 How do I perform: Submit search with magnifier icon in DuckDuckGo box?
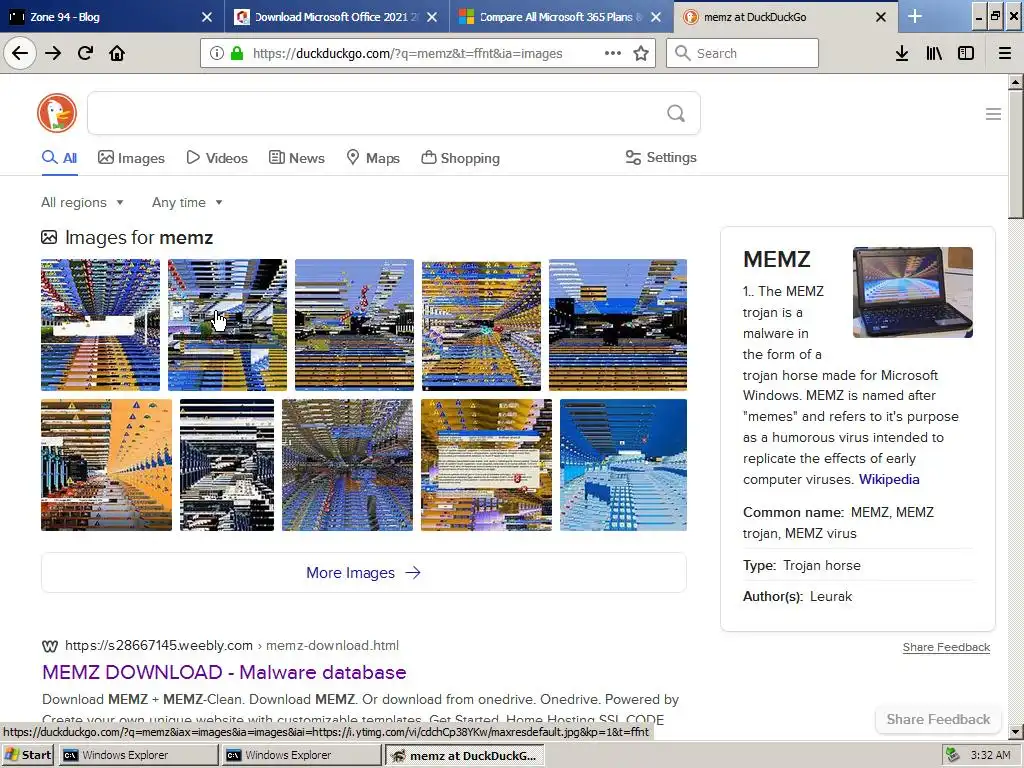[676, 113]
